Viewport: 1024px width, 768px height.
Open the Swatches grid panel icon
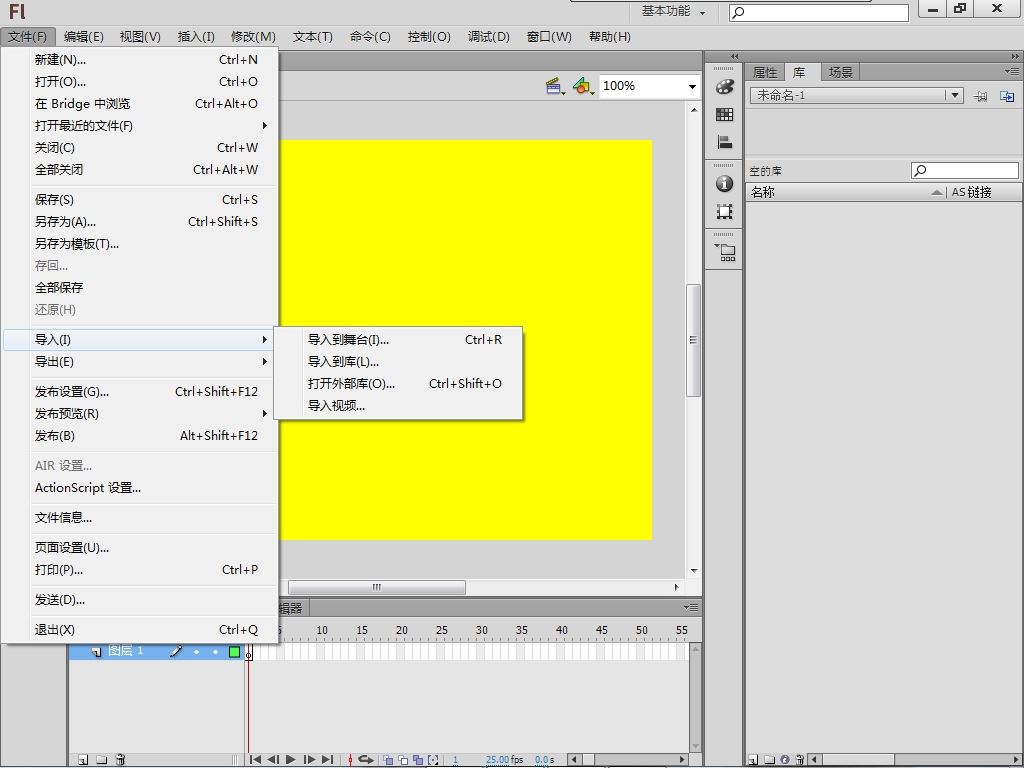click(x=725, y=115)
